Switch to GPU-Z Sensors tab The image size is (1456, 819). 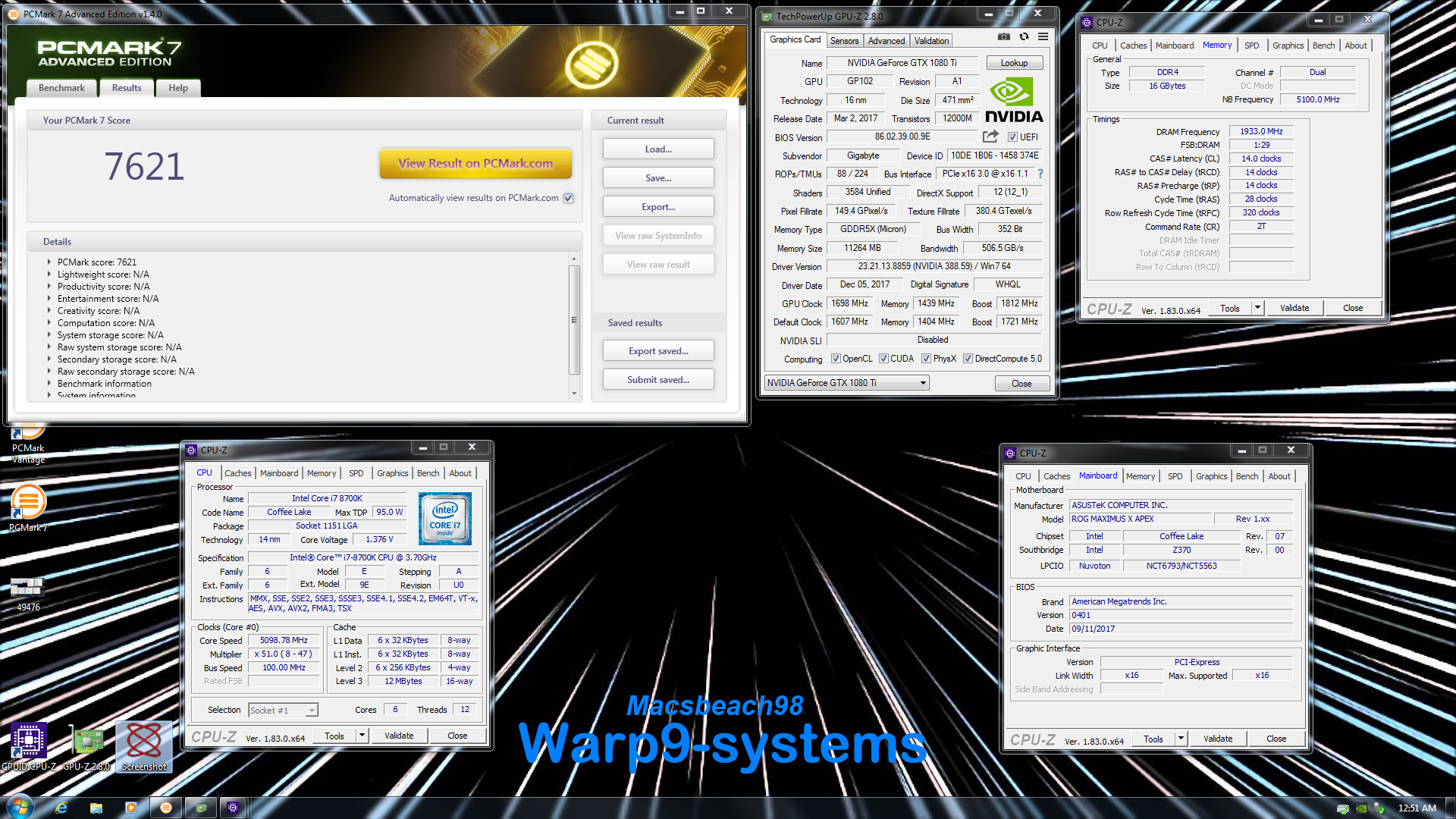click(x=844, y=41)
